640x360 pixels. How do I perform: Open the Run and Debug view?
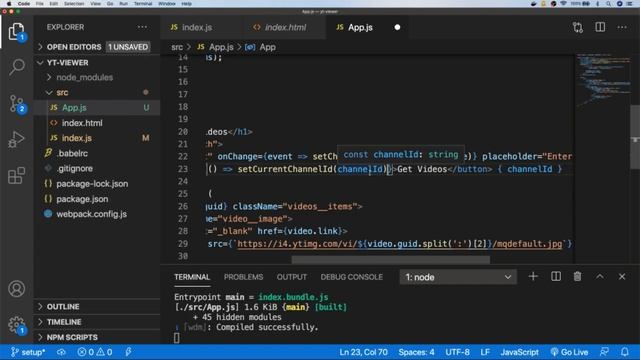(x=16, y=140)
